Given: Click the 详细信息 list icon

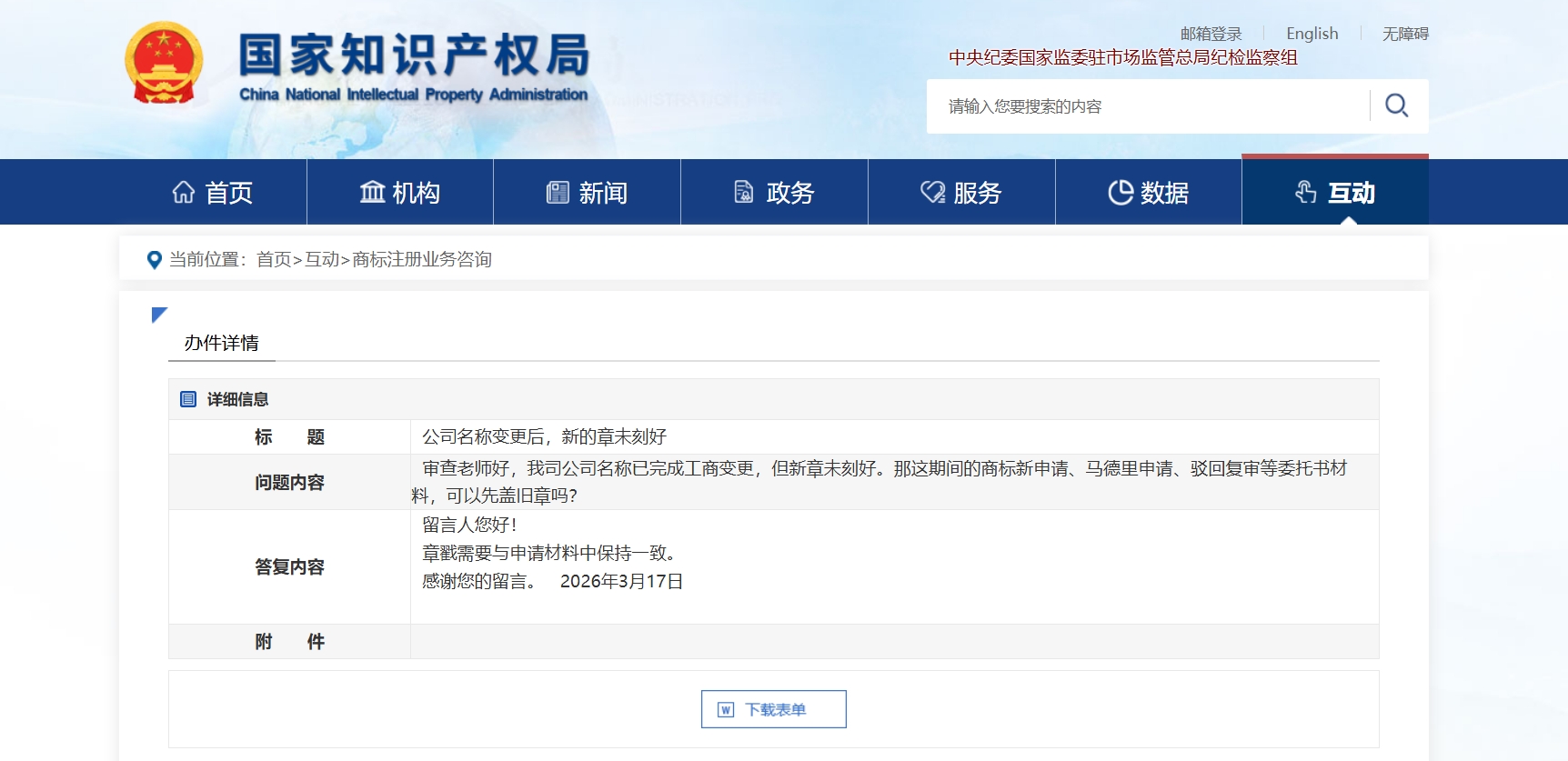Looking at the screenshot, I should 188,399.
